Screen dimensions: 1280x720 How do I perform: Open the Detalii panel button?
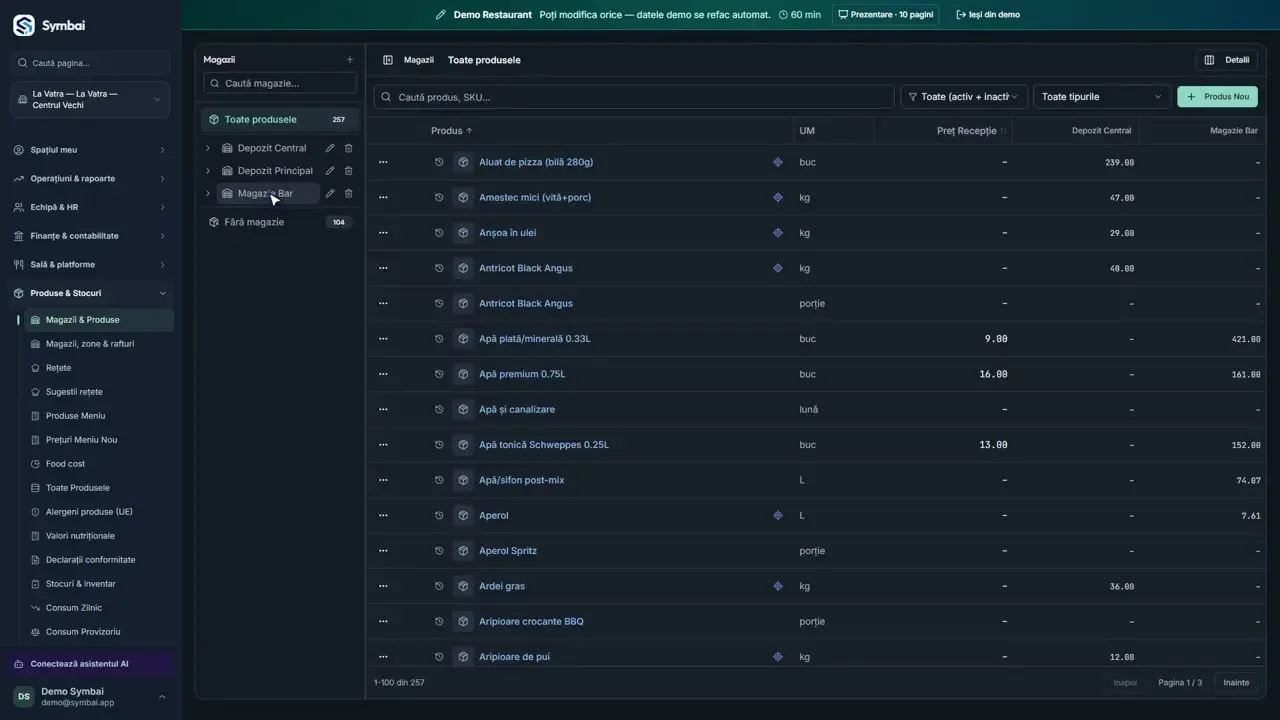(x=1227, y=60)
